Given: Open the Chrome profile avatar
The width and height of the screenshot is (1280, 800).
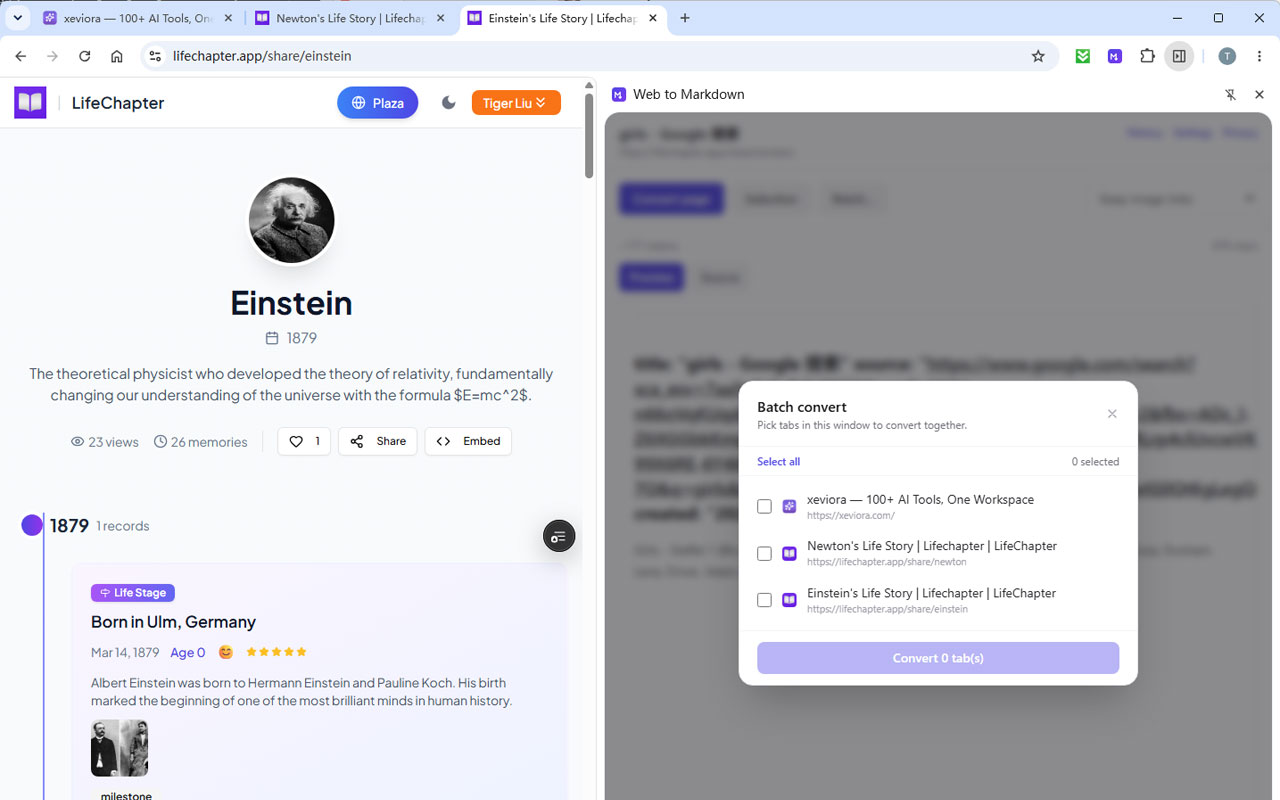Looking at the screenshot, I should click(1227, 57).
